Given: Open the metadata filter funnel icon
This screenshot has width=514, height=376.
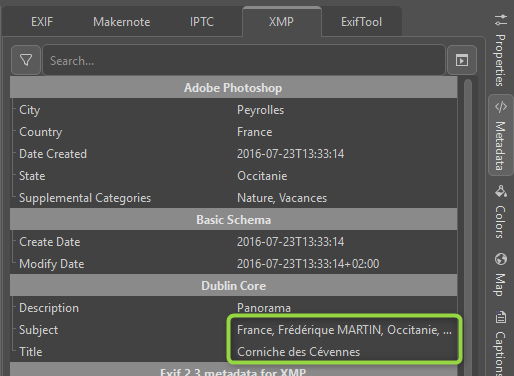Looking at the screenshot, I should [26, 60].
